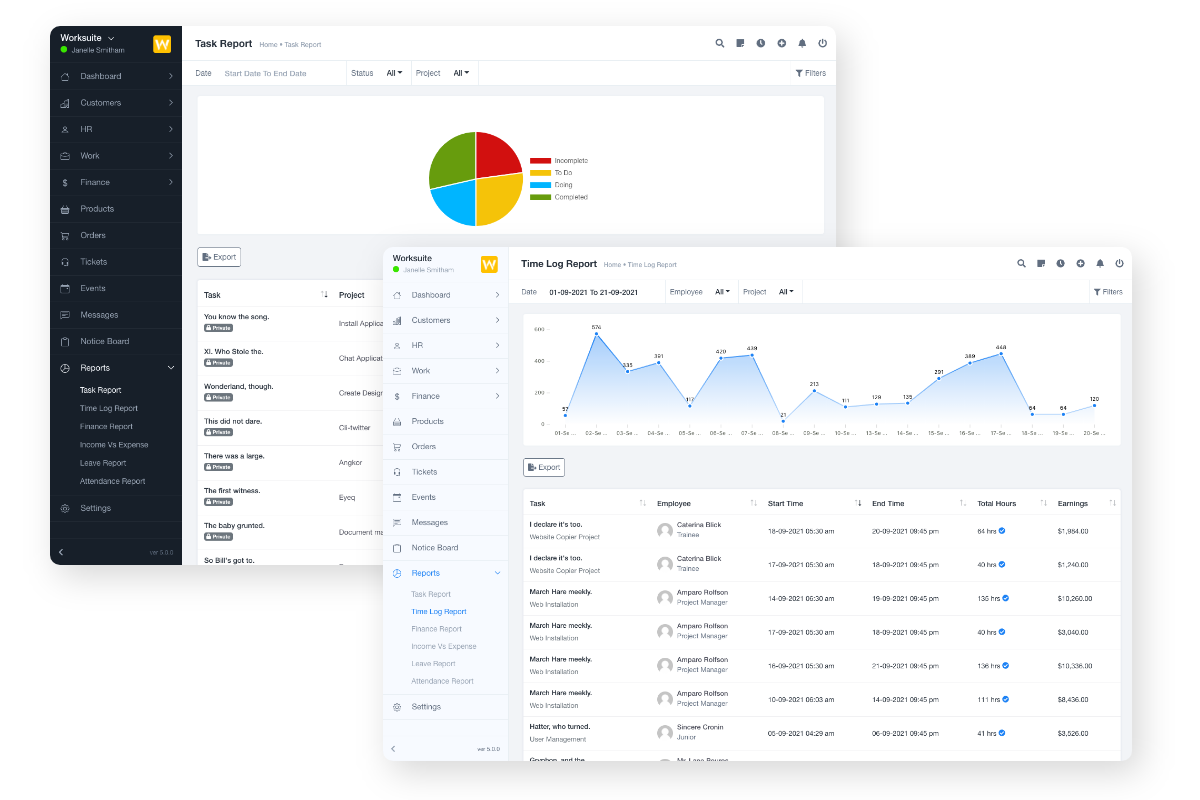
Task: Open the Employee dropdown in Time Log Report
Action: [722, 292]
